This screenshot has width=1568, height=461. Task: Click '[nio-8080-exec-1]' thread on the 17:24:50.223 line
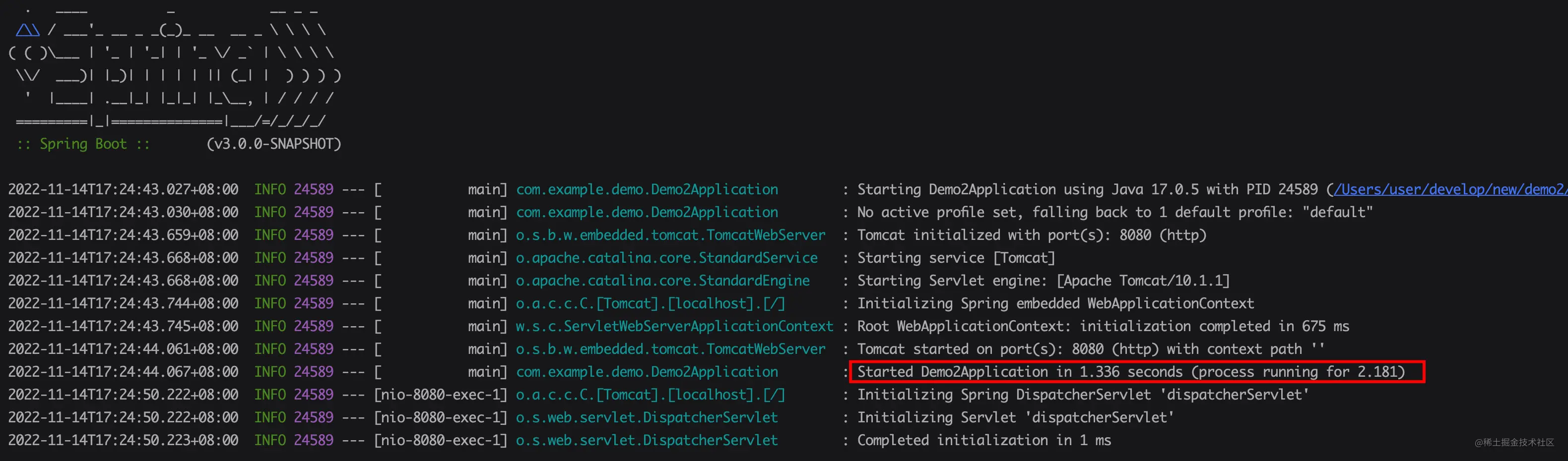(441, 440)
